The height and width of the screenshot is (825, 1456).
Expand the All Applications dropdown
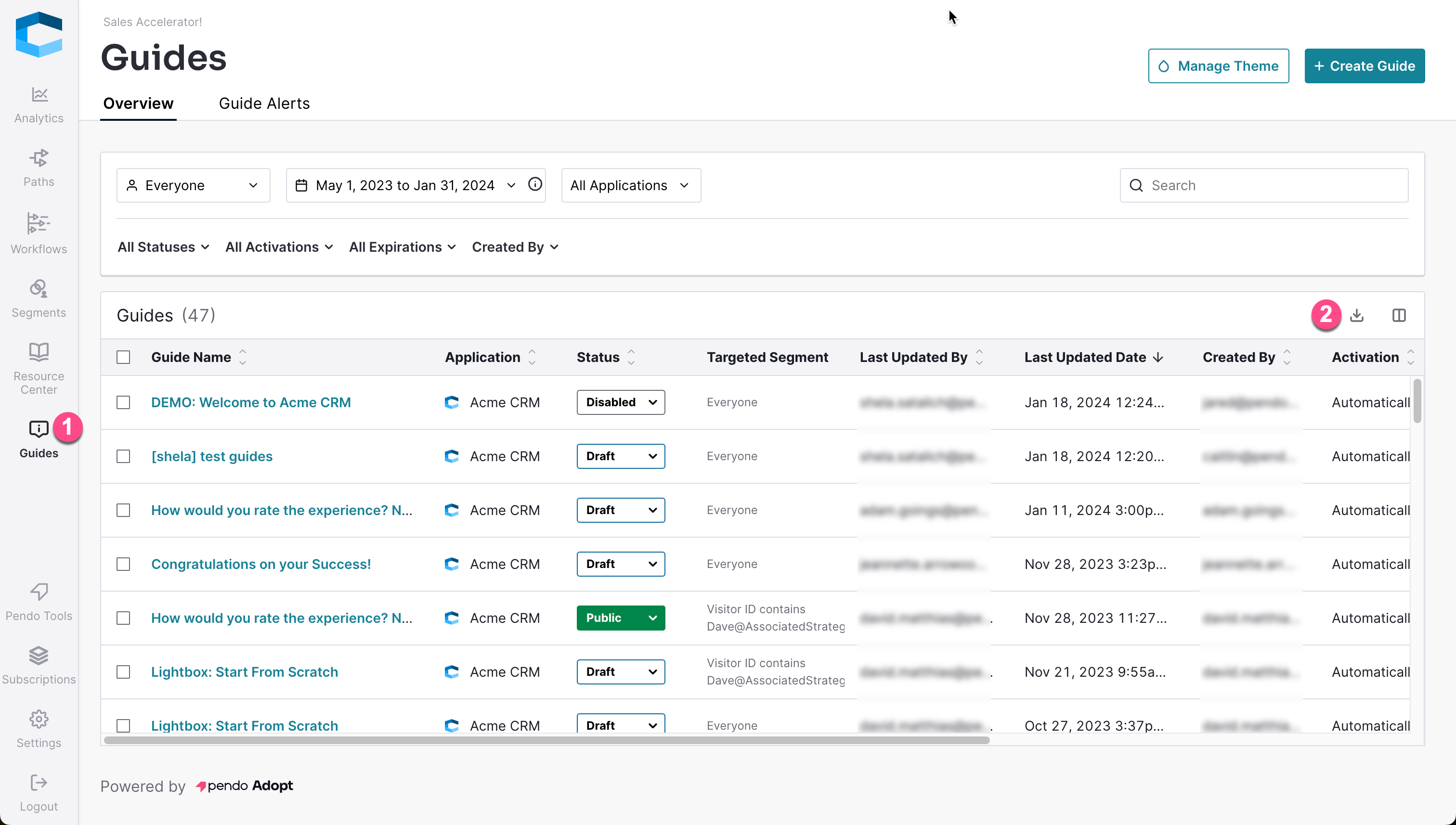pos(631,185)
